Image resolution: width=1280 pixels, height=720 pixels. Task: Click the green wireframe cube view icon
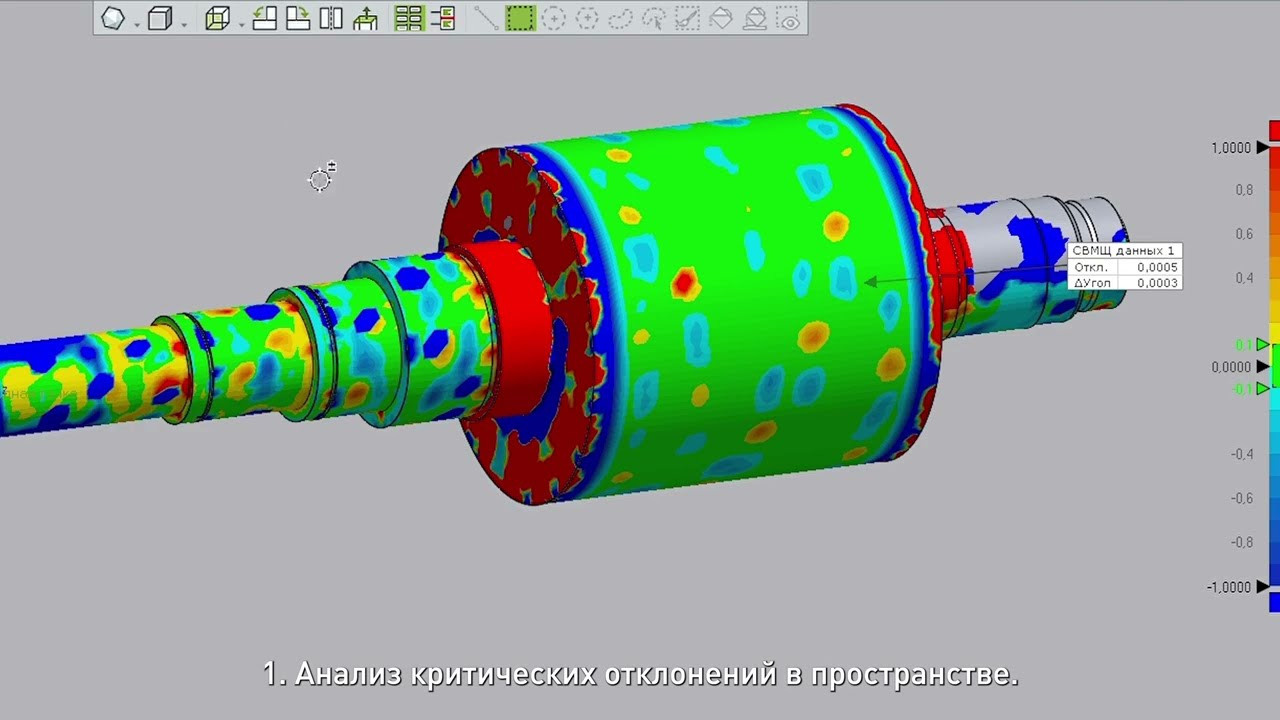click(217, 18)
